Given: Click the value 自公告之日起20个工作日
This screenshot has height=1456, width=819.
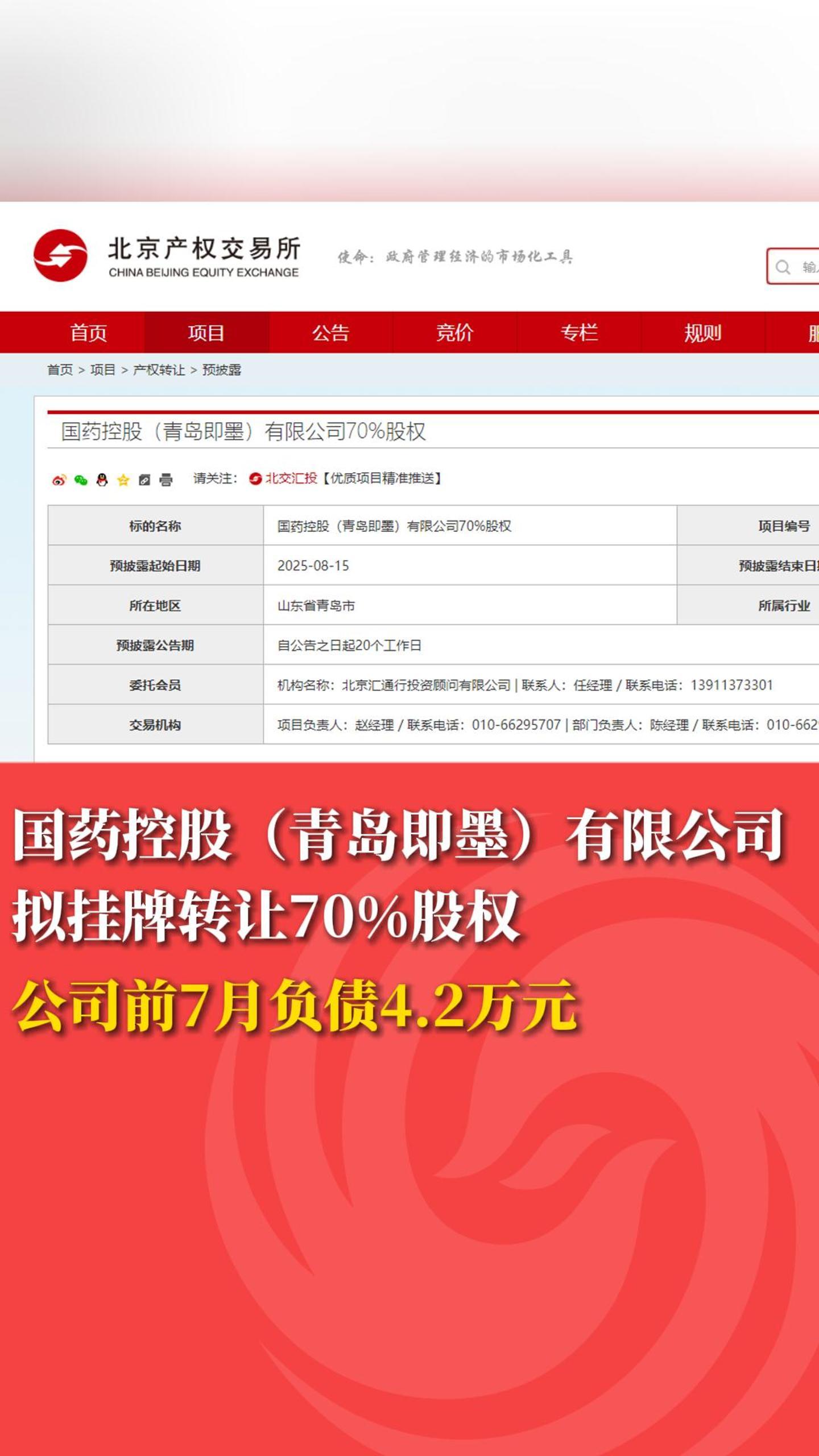Looking at the screenshot, I should click(349, 646).
